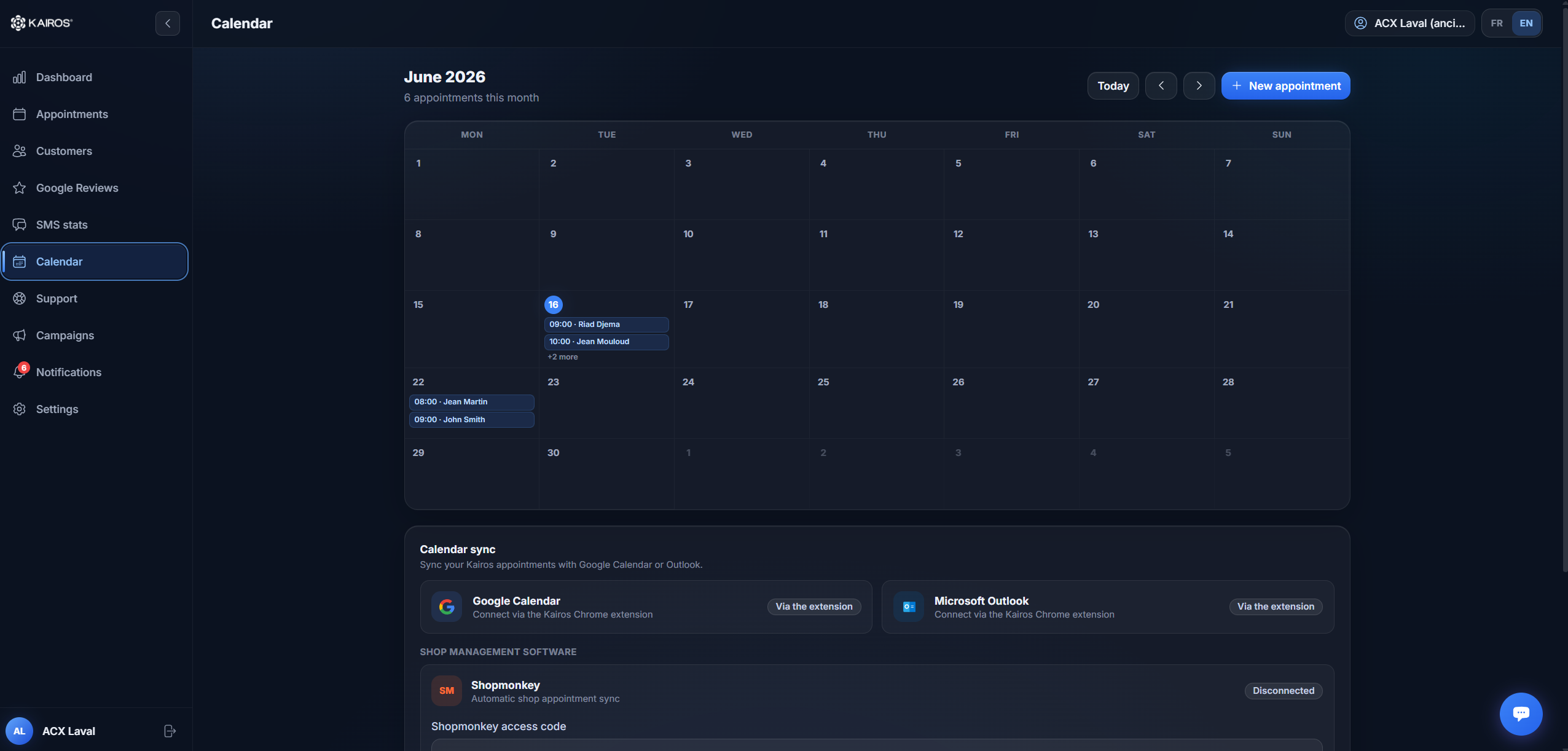
Task: Click the logout icon beside ACX Laval
Action: pos(170,731)
